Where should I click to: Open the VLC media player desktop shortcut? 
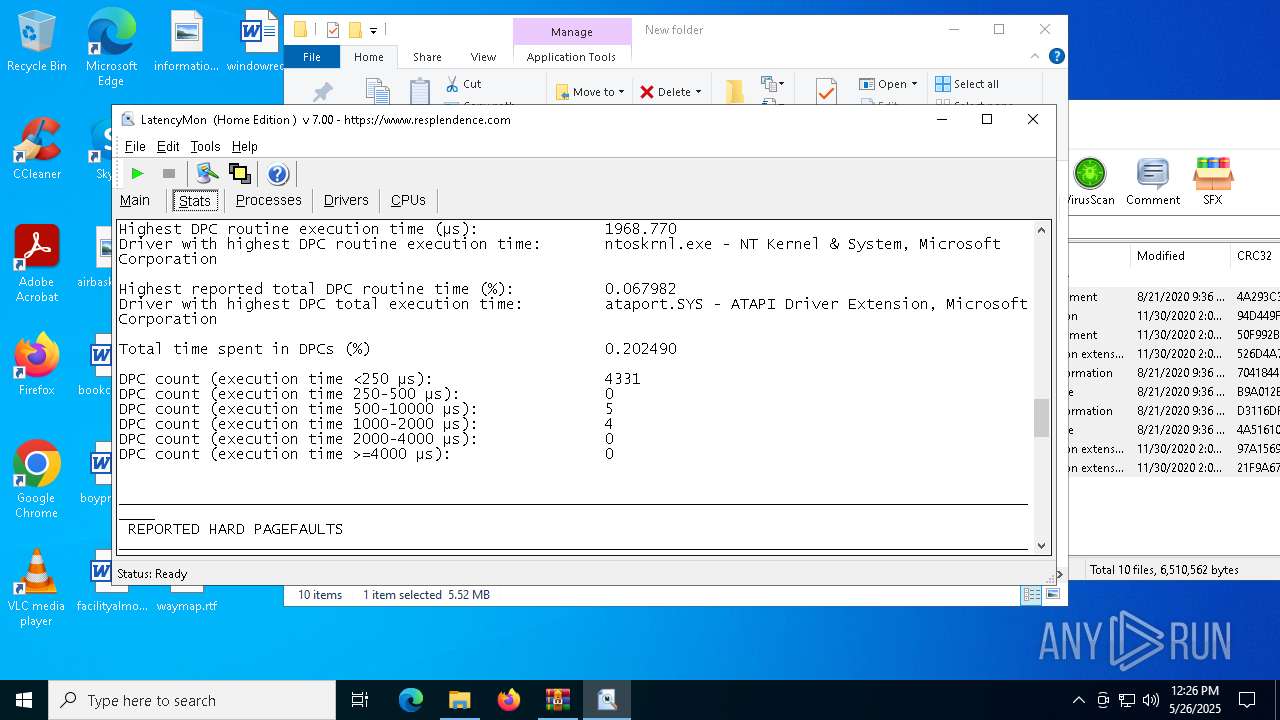coord(37,588)
